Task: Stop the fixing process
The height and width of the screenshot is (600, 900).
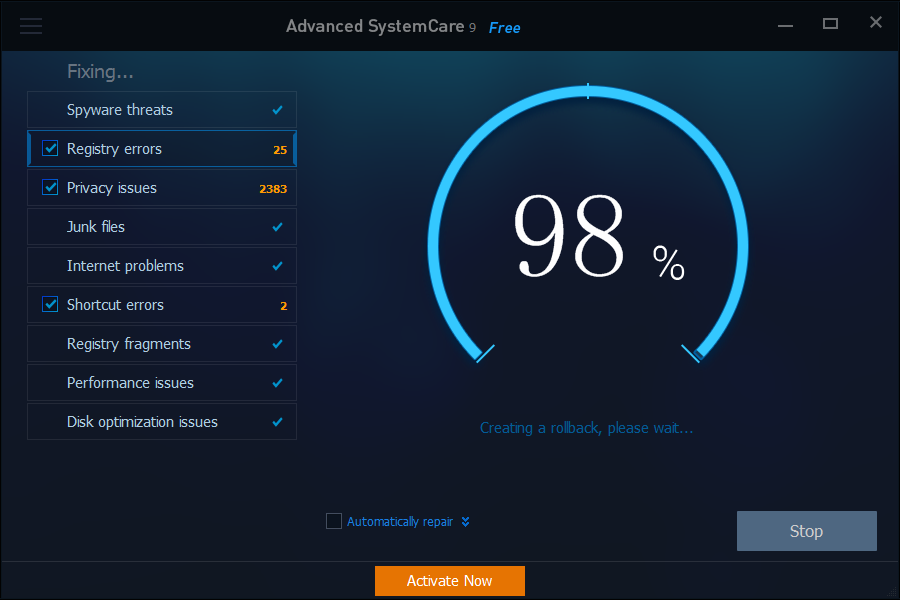Action: coord(806,531)
